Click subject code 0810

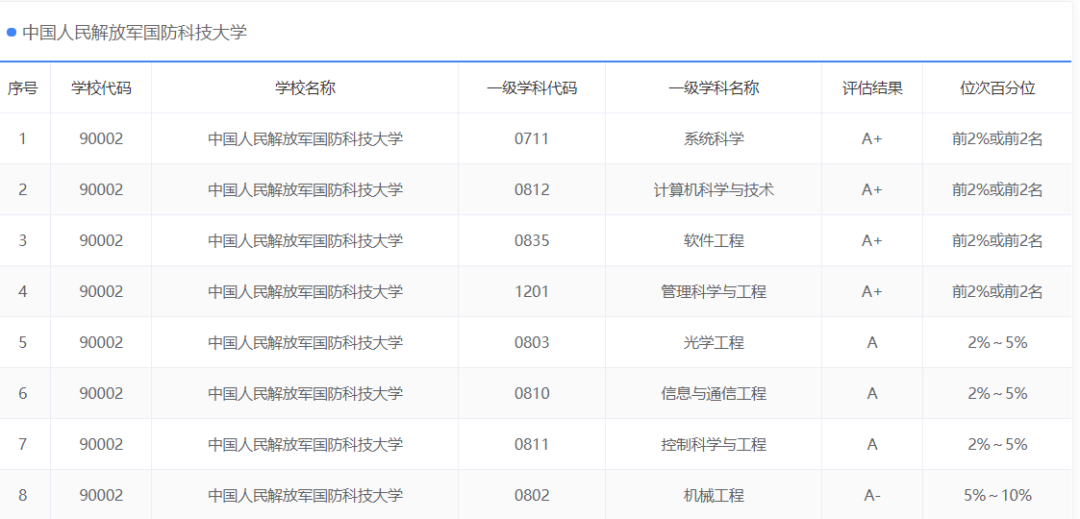pyautogui.click(x=532, y=394)
